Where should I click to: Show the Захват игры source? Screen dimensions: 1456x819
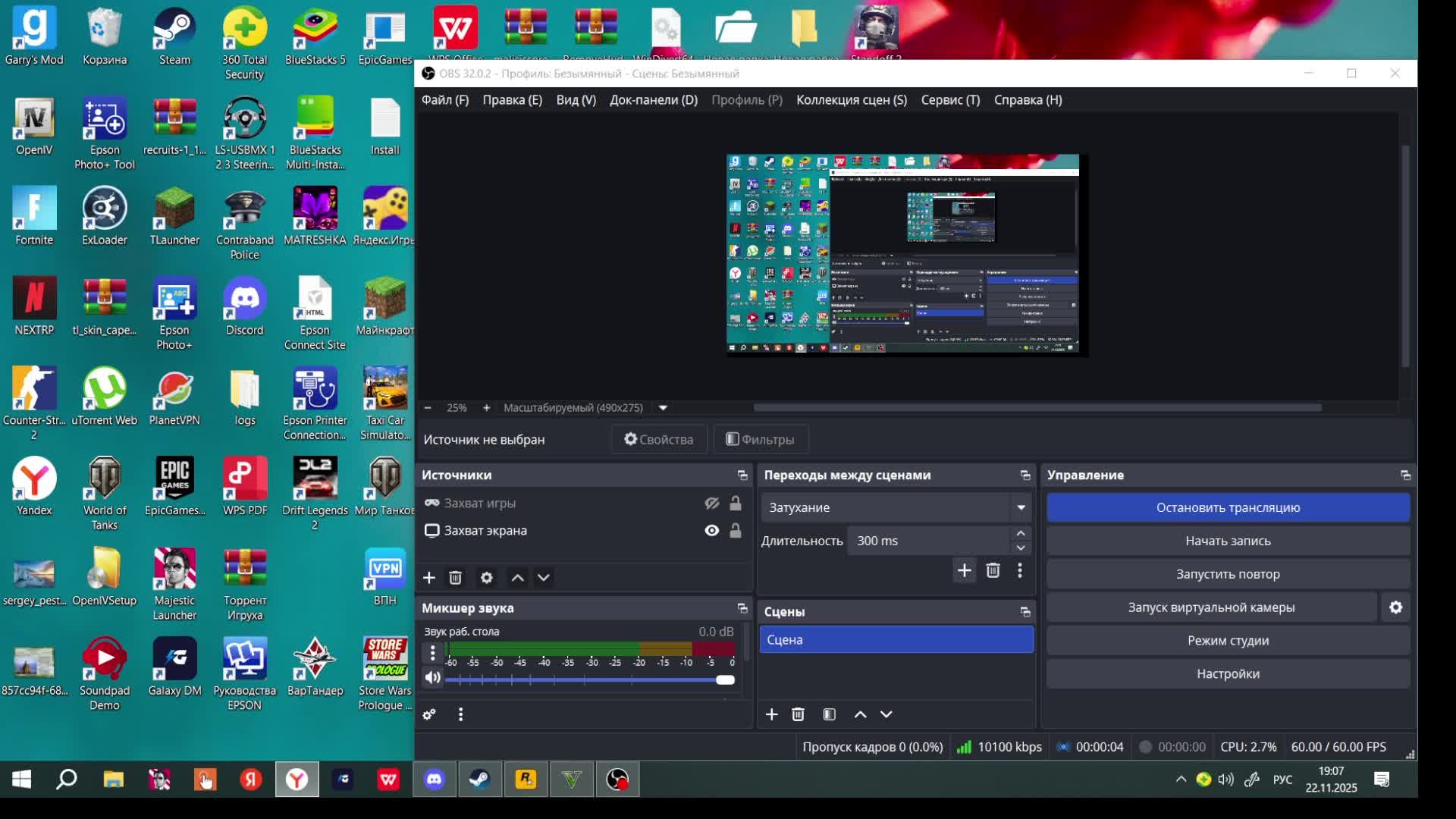point(711,504)
